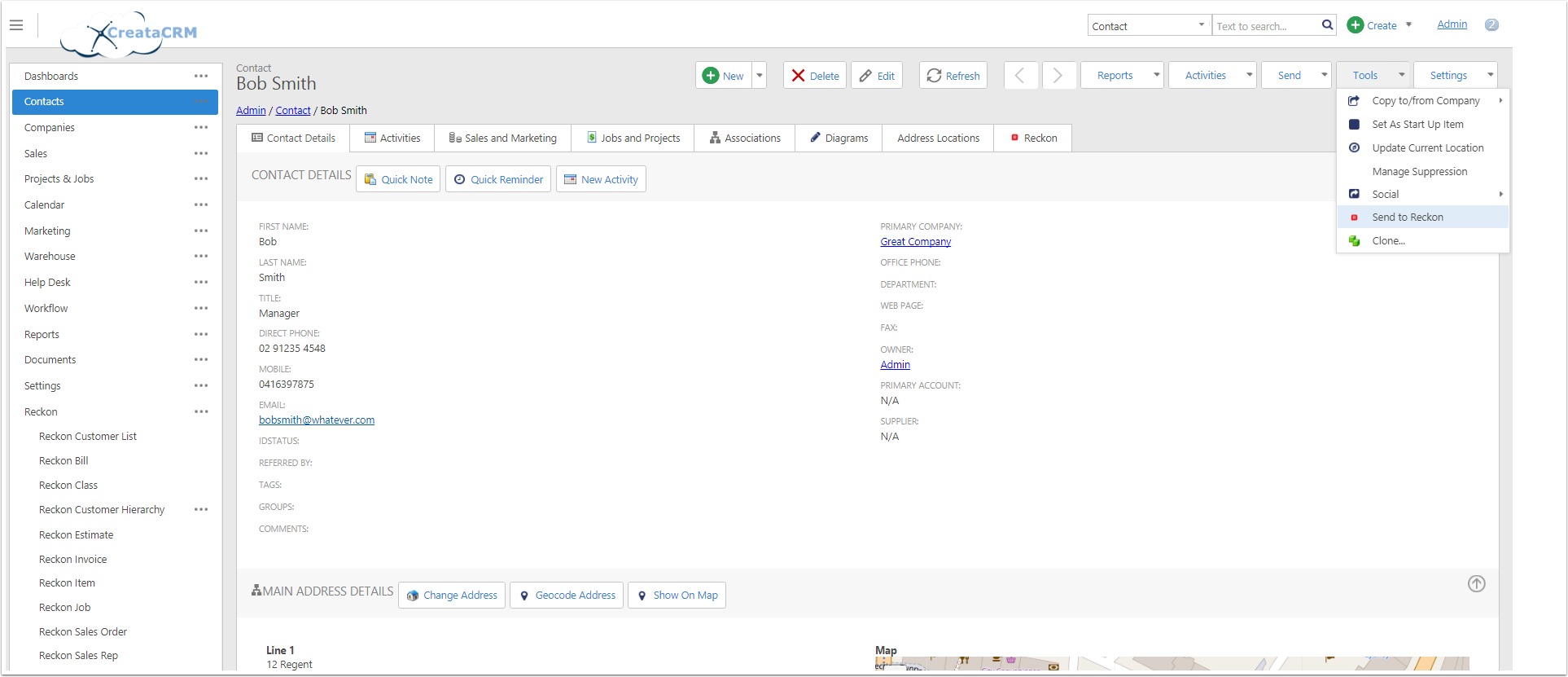Viewport: 1568px width, 677px height.
Task: Click the green Create plus icon
Action: point(1356,25)
